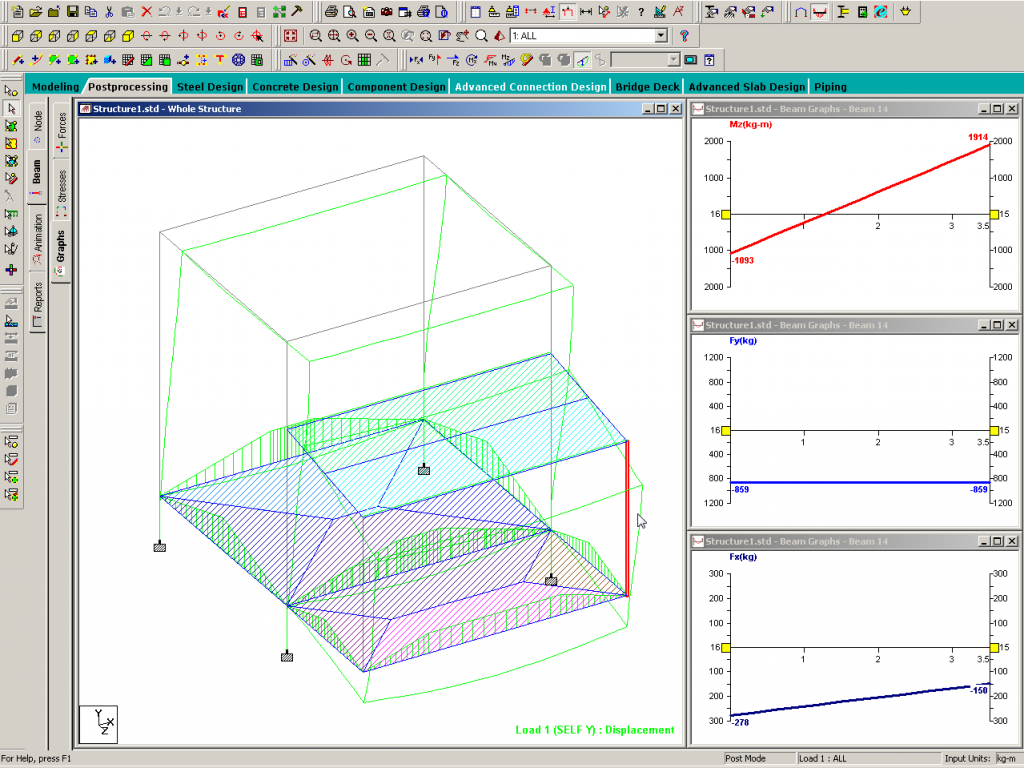Display whole structure icon
1024x768 pixels.
point(291,36)
